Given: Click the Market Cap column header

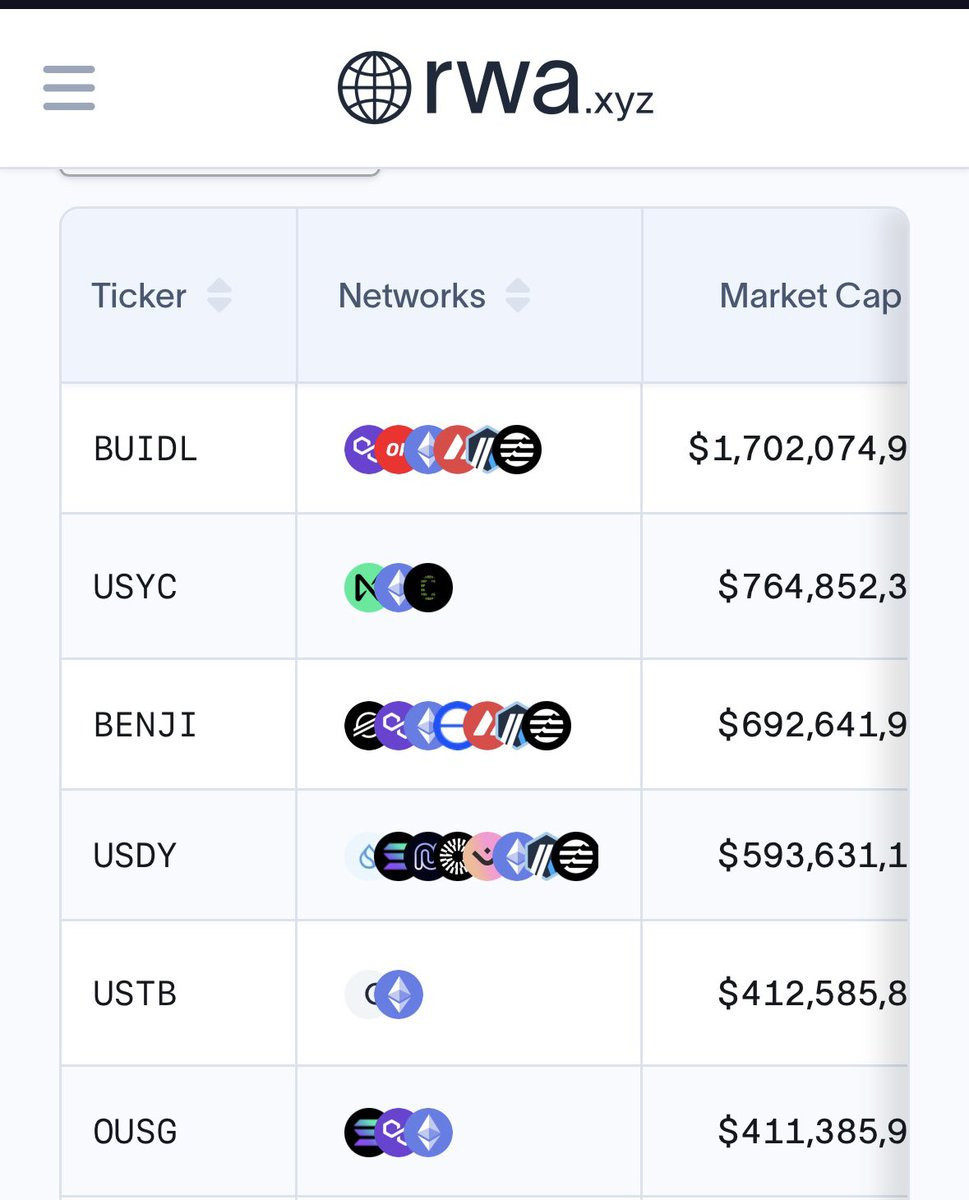Looking at the screenshot, I should [x=810, y=296].
